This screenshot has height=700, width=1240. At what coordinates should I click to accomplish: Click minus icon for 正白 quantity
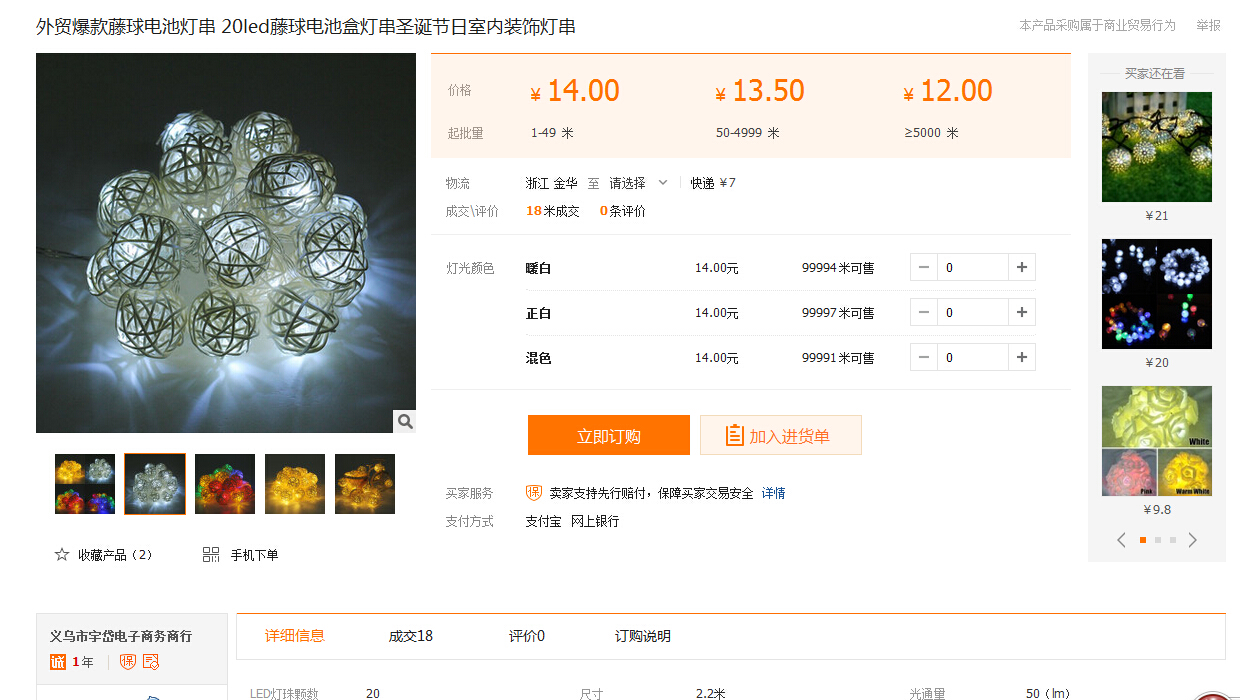[x=924, y=313]
